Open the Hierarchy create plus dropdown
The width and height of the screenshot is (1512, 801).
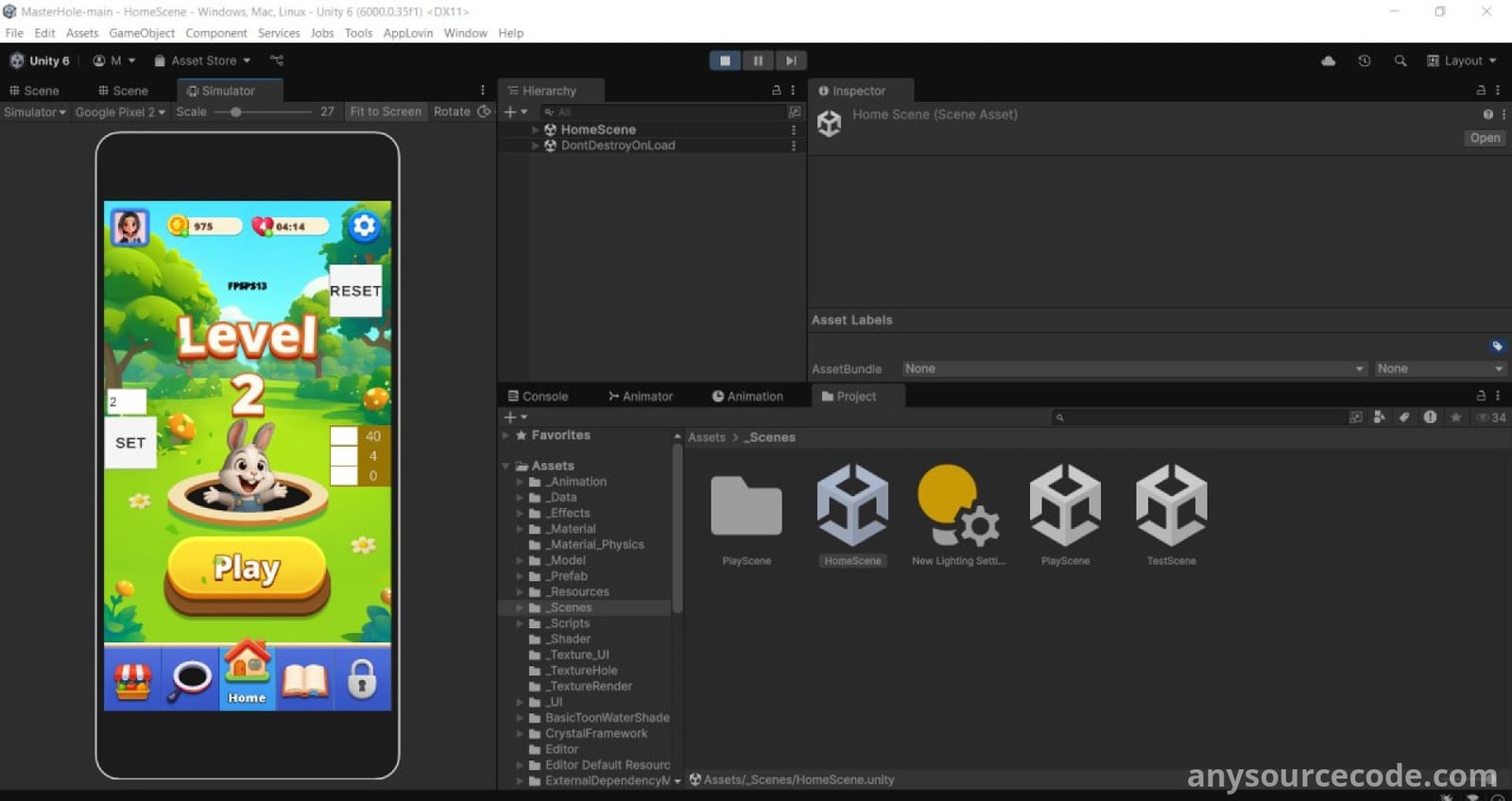(x=515, y=111)
